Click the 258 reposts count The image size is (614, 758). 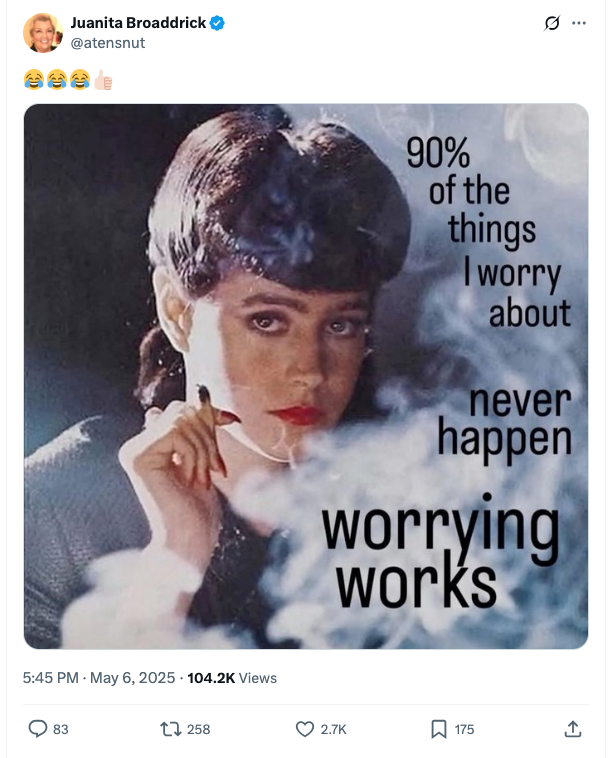199,729
